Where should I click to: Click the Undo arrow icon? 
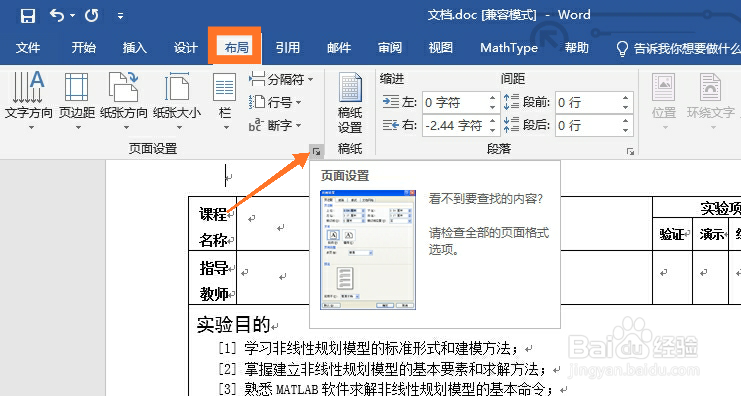coord(57,16)
